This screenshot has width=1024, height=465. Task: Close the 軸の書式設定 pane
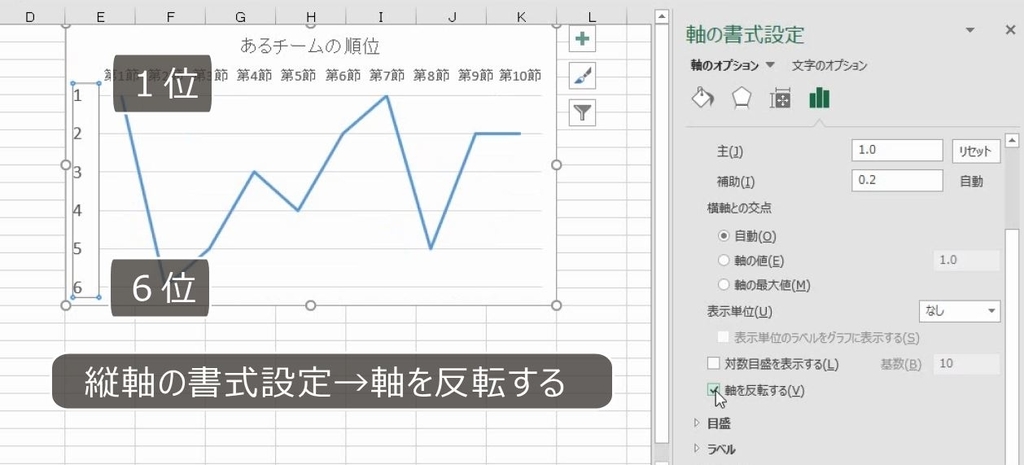coord(1010,30)
